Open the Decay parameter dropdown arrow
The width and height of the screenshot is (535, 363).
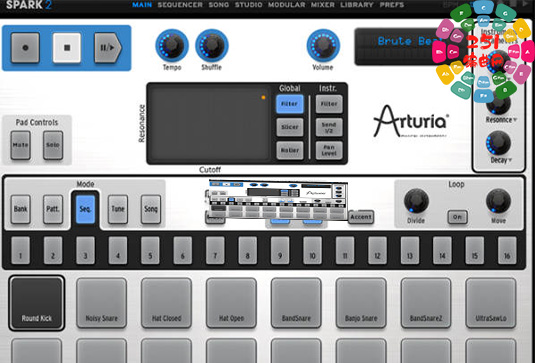(x=510, y=160)
